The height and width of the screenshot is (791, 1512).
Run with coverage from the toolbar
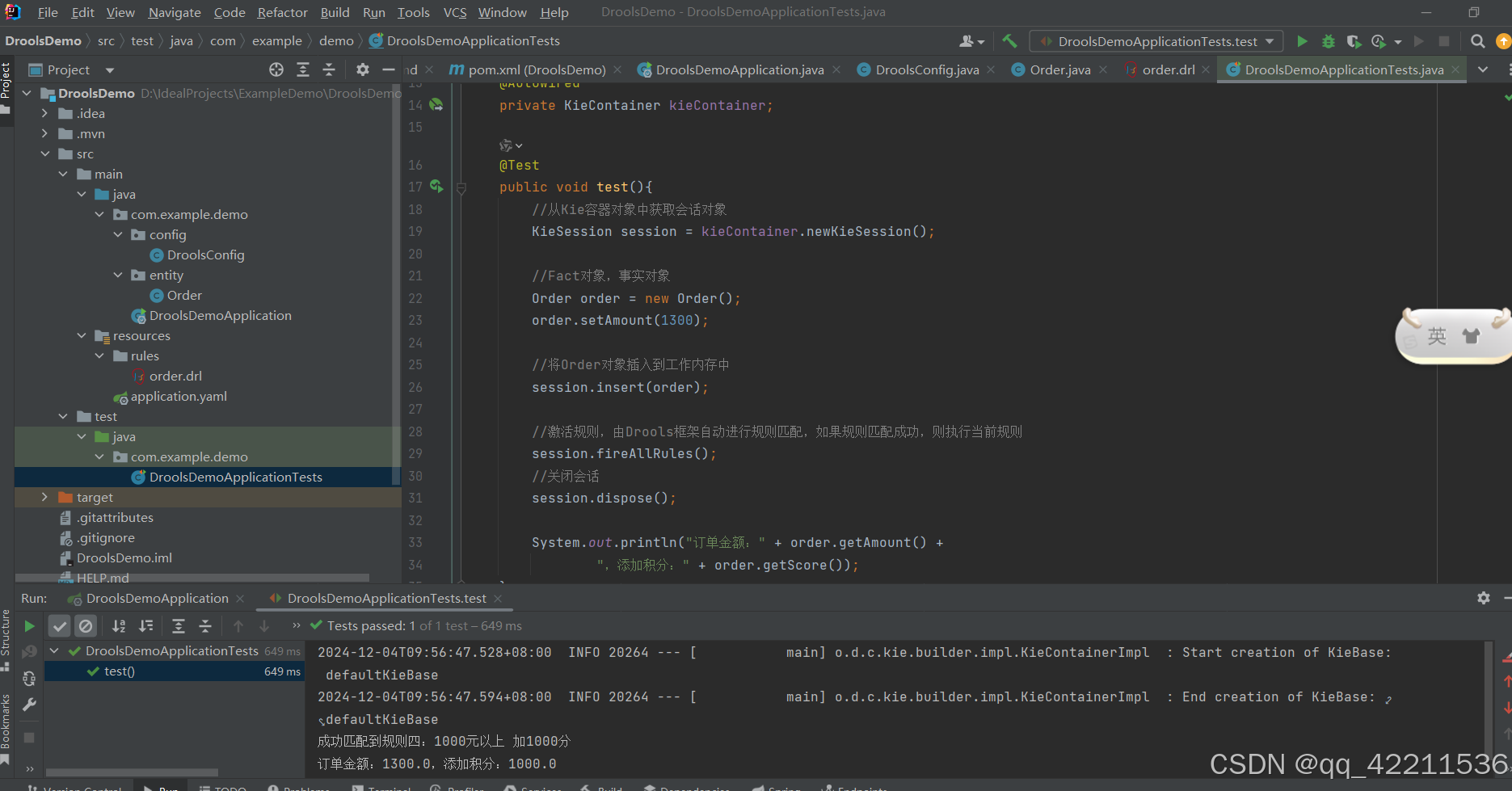coord(1354,41)
